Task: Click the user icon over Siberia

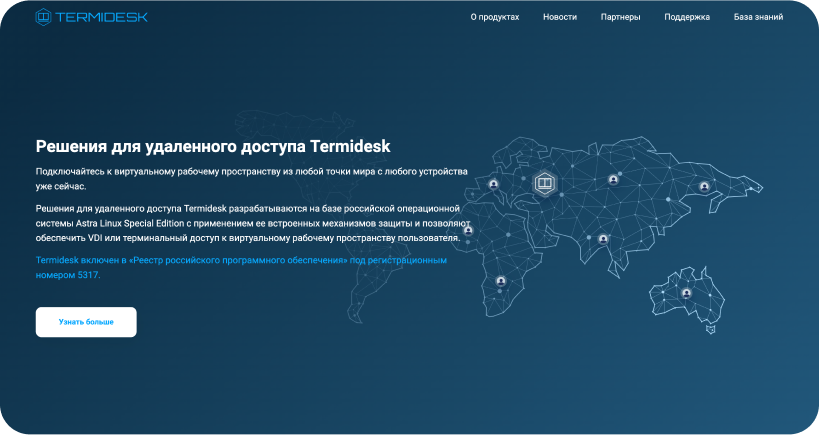Action: click(x=613, y=179)
